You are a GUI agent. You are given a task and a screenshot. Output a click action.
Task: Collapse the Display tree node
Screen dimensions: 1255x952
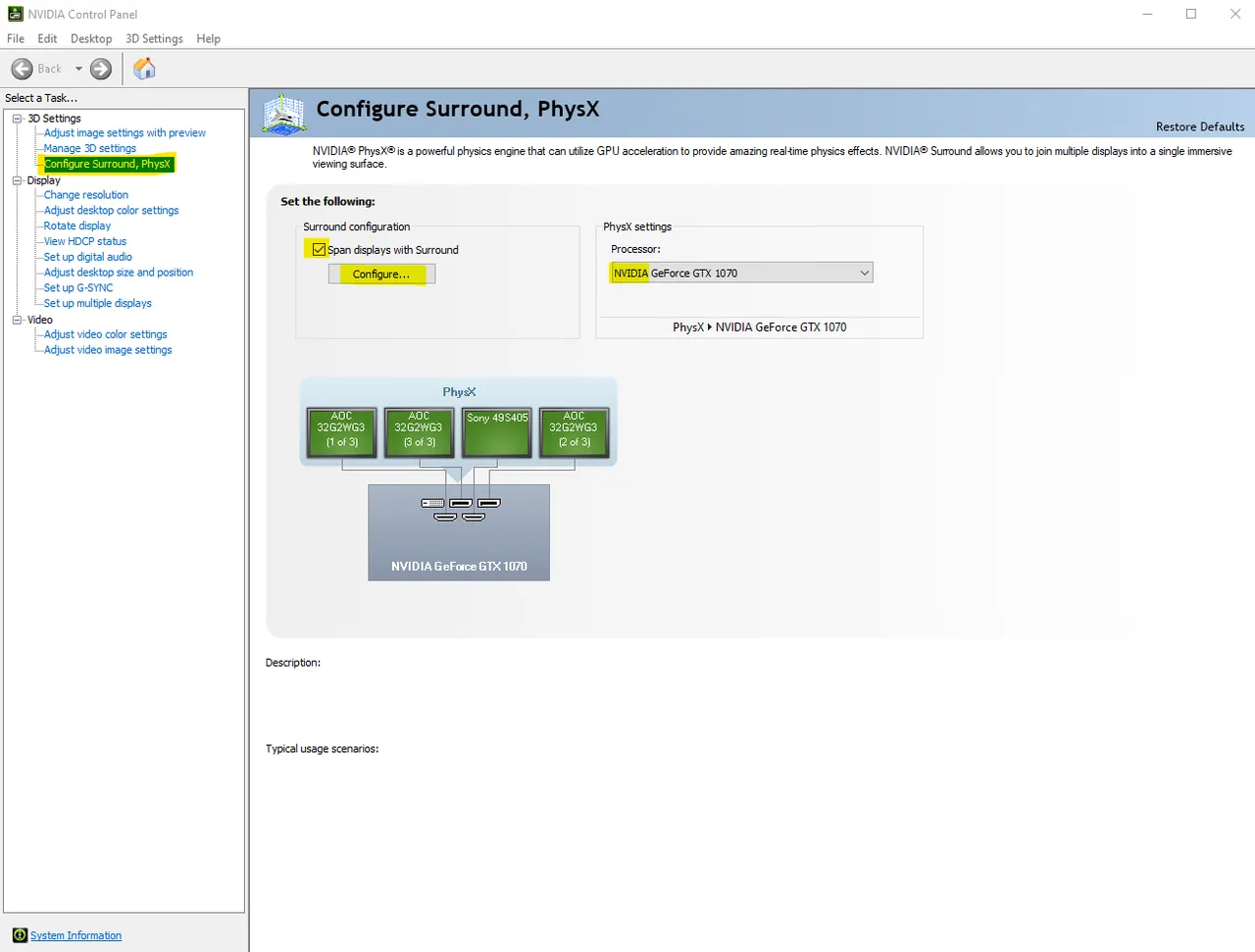[x=17, y=180]
